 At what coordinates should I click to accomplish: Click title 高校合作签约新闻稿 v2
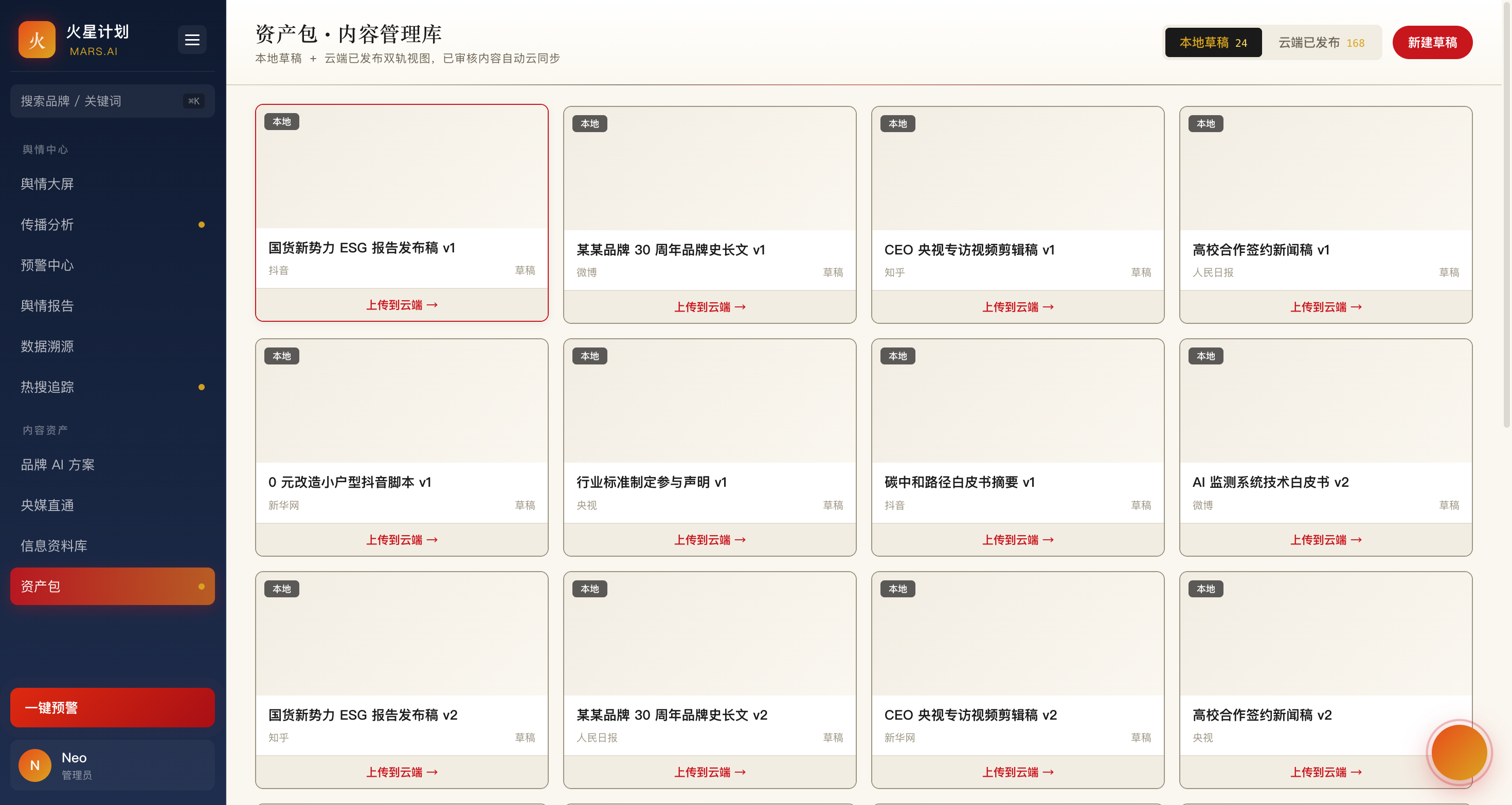pos(1262,715)
